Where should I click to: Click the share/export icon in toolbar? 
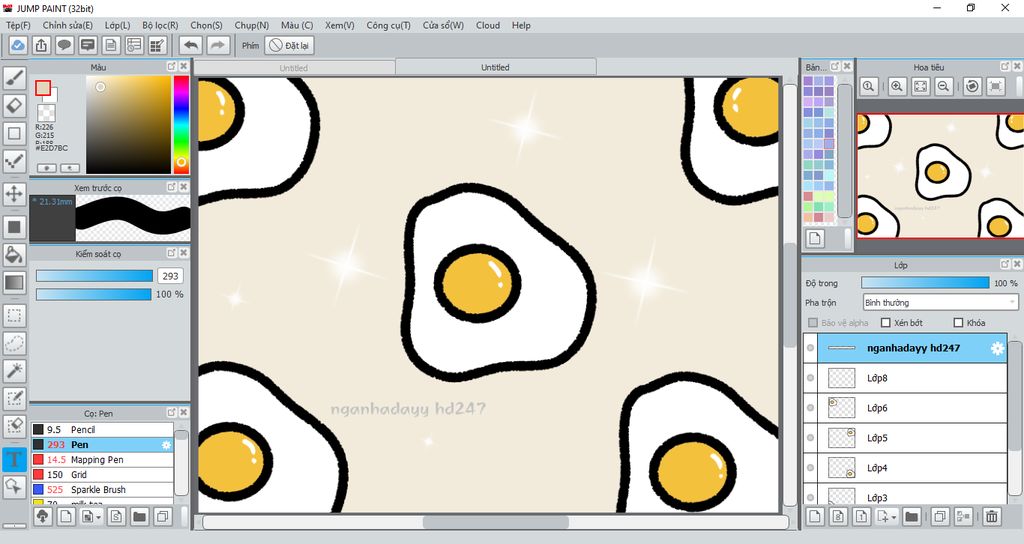pos(41,45)
